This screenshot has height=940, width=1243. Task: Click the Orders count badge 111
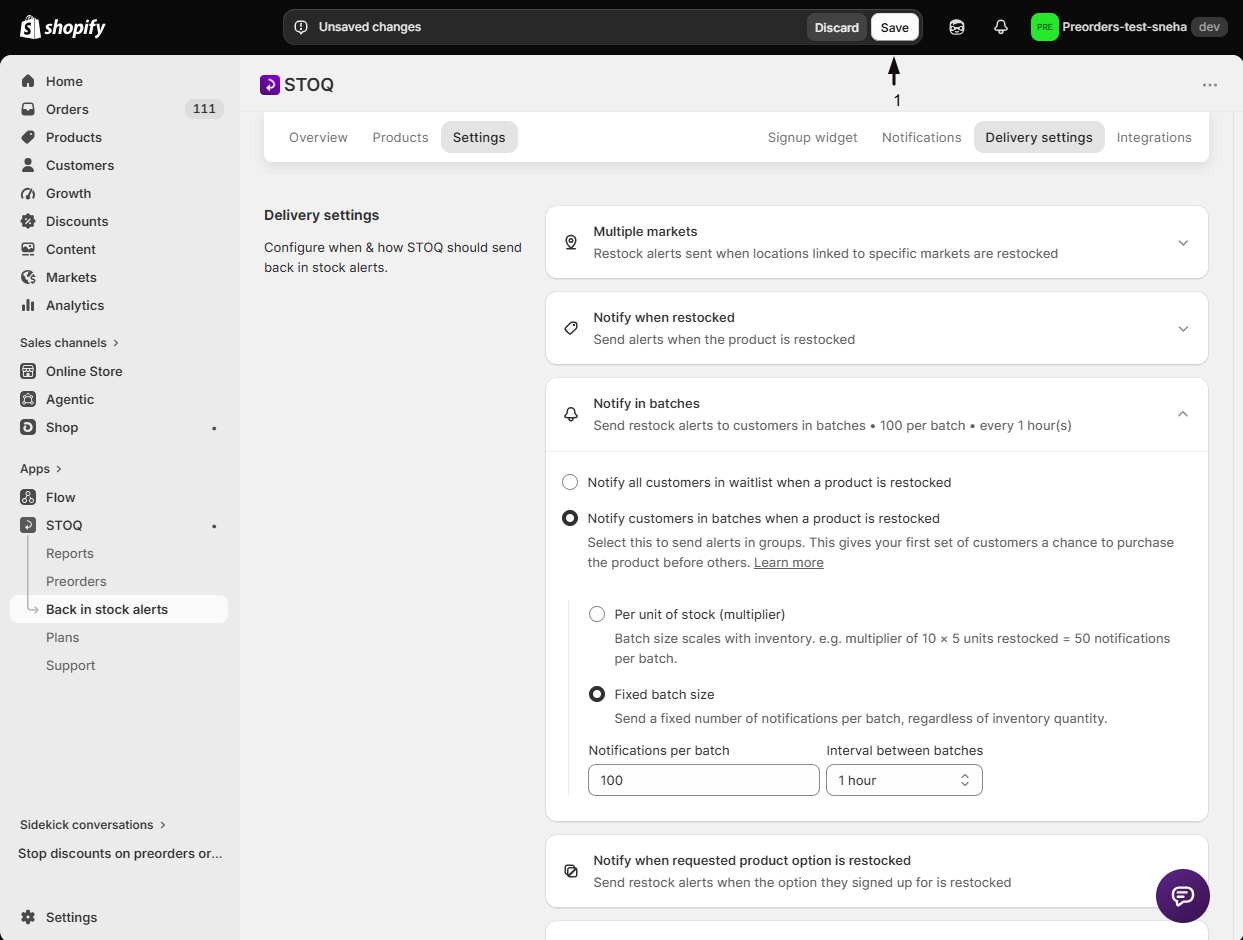(x=204, y=109)
